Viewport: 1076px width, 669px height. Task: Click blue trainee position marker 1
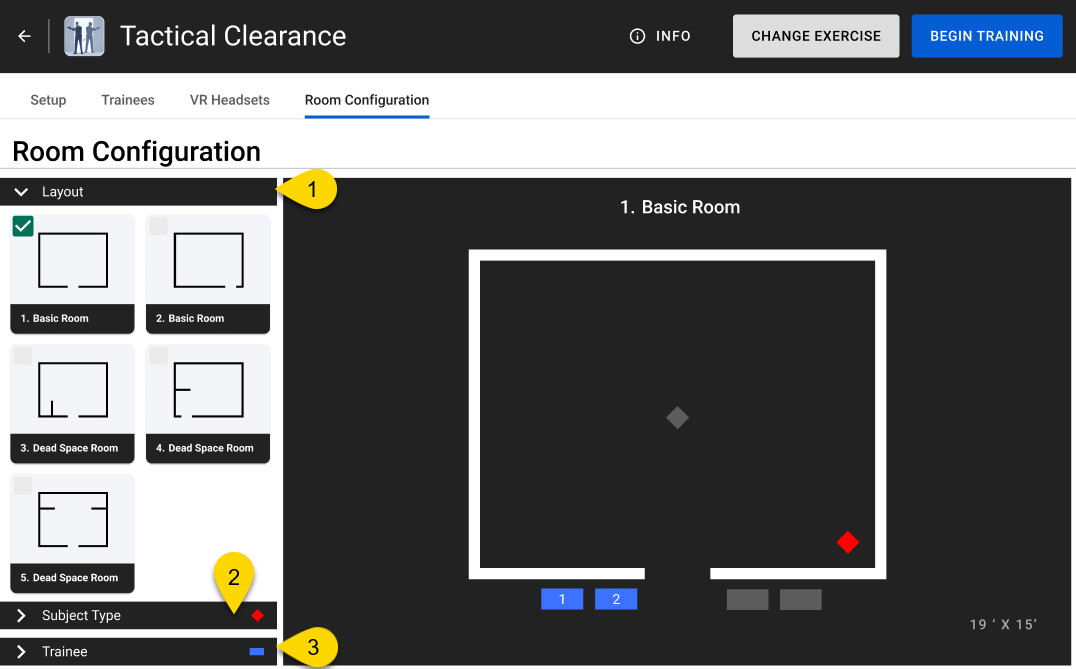coord(562,599)
